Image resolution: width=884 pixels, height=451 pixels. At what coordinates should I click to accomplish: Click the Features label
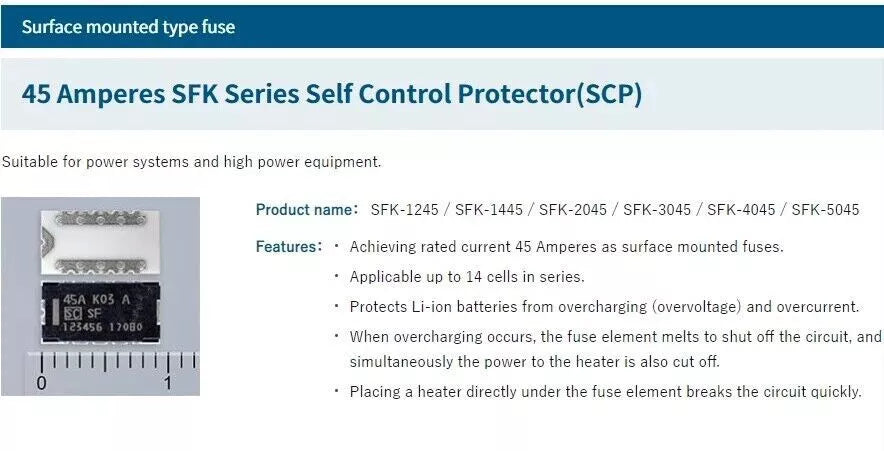pyautogui.click(x=289, y=247)
